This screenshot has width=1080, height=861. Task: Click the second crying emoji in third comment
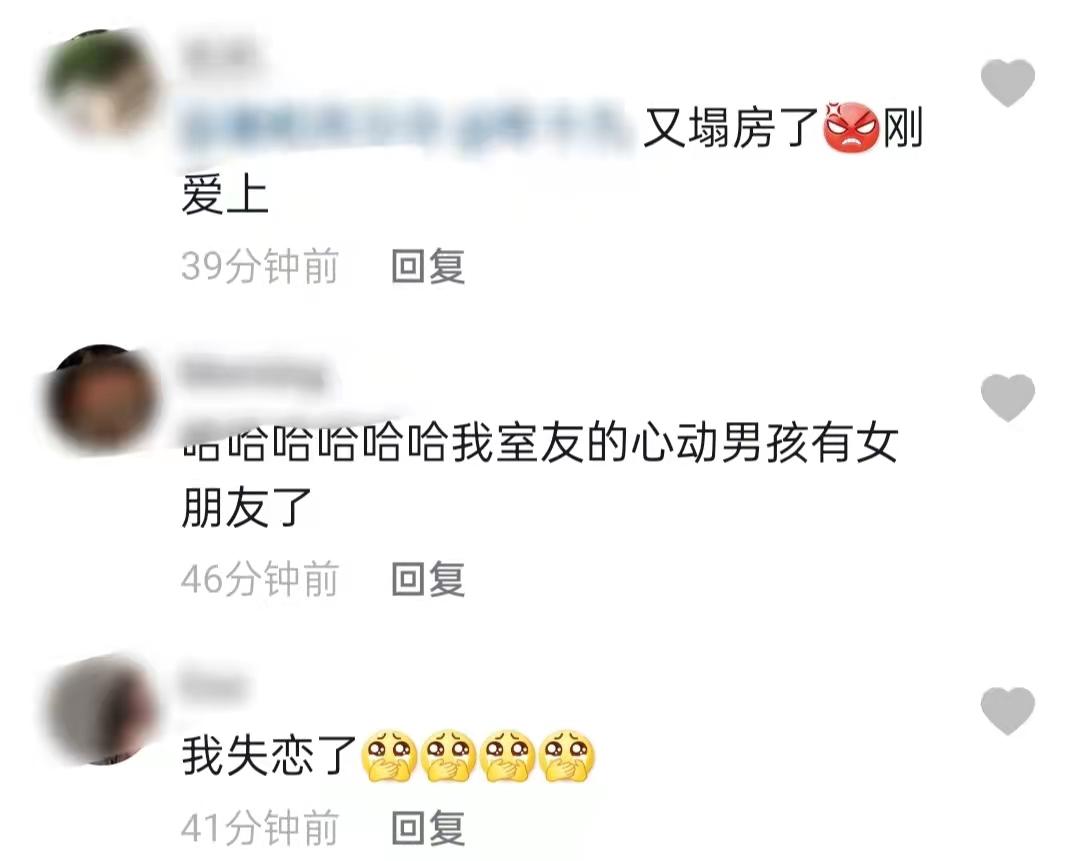[448, 756]
